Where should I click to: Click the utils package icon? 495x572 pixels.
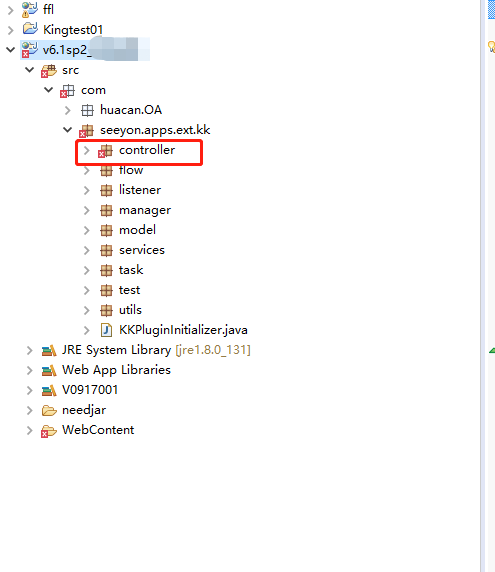coord(106,310)
